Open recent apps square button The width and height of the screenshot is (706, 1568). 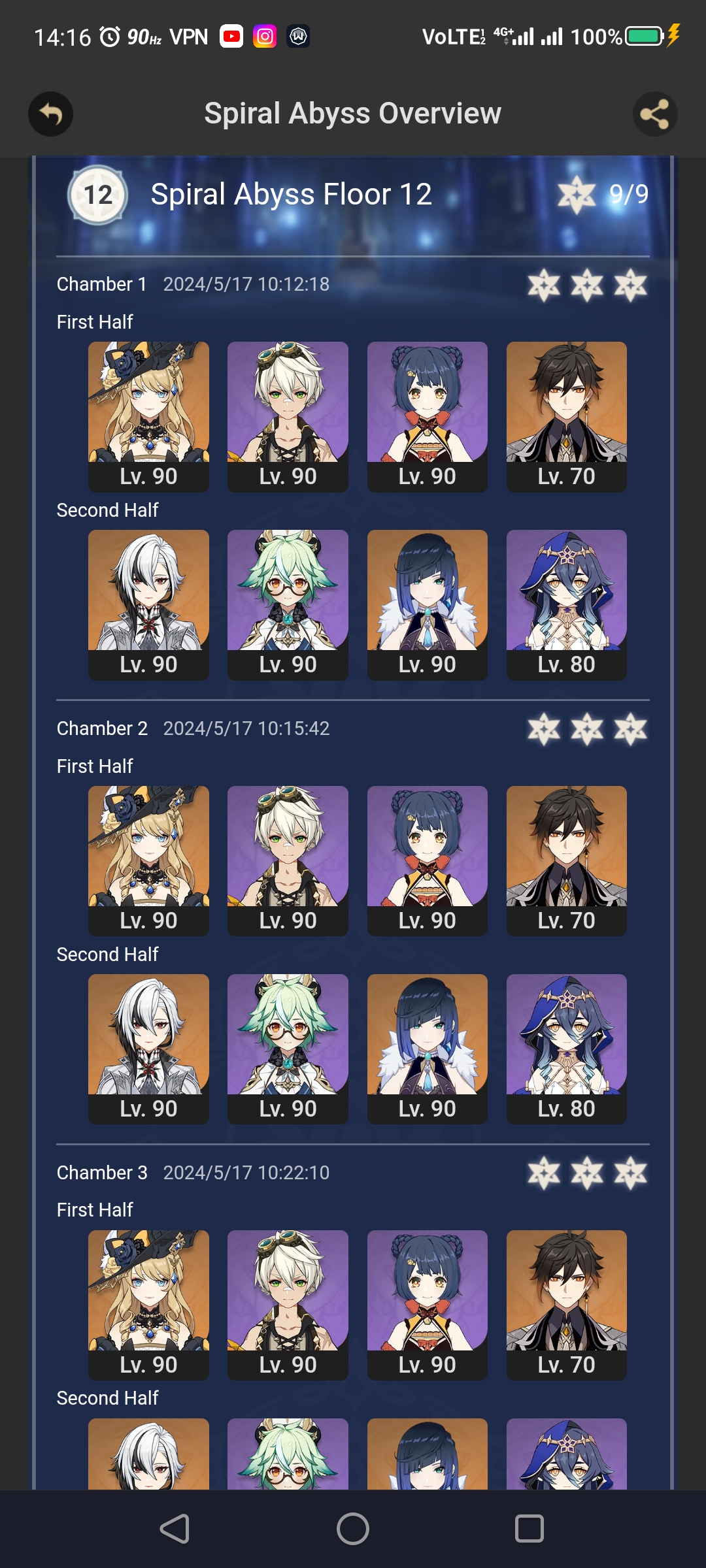tap(529, 1529)
